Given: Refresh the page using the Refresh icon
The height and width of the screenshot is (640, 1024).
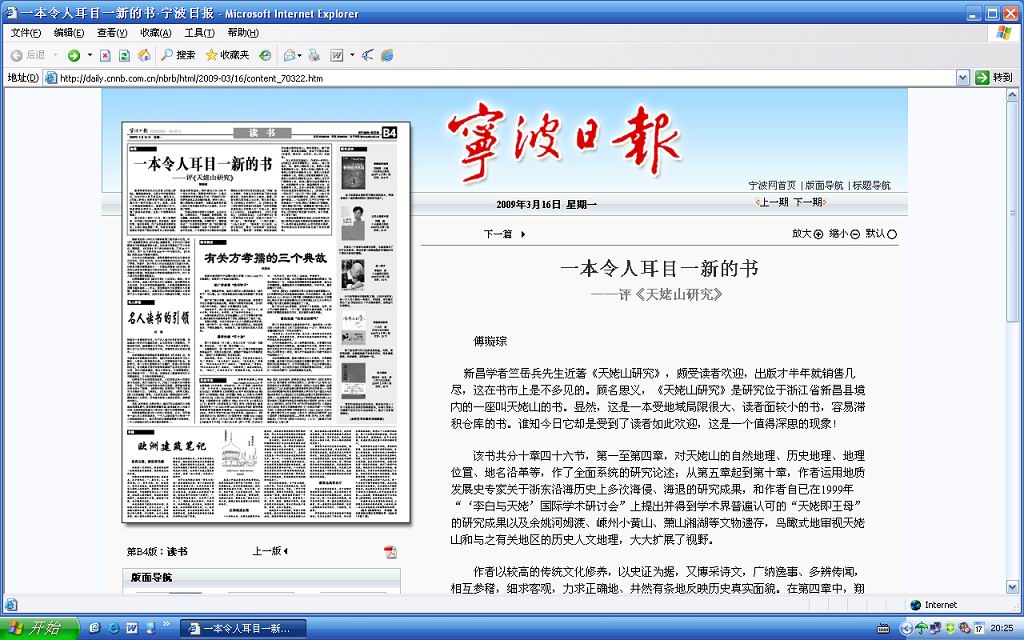Looking at the screenshot, I should tap(124, 56).
